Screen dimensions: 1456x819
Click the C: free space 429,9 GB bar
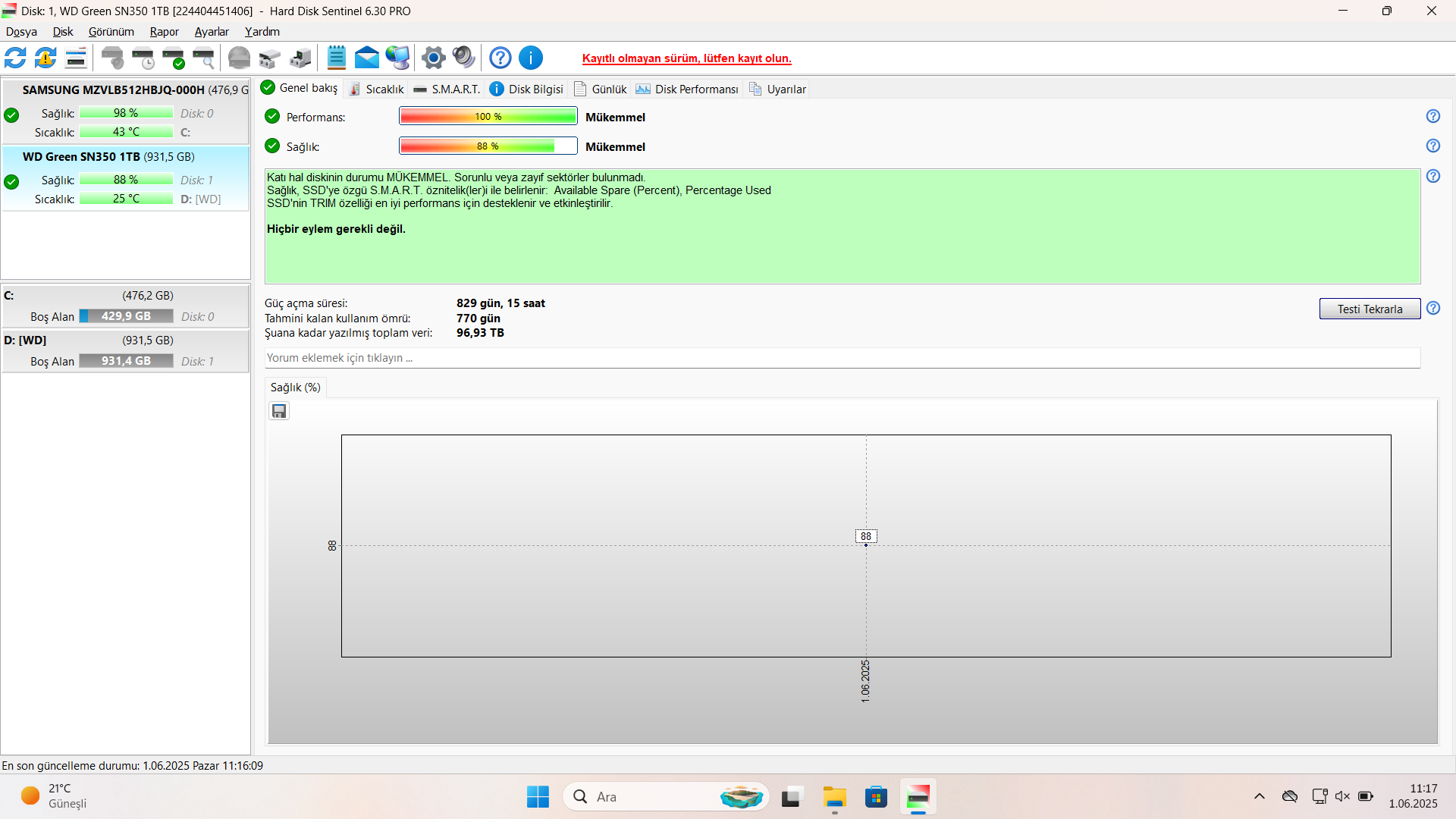click(x=127, y=316)
